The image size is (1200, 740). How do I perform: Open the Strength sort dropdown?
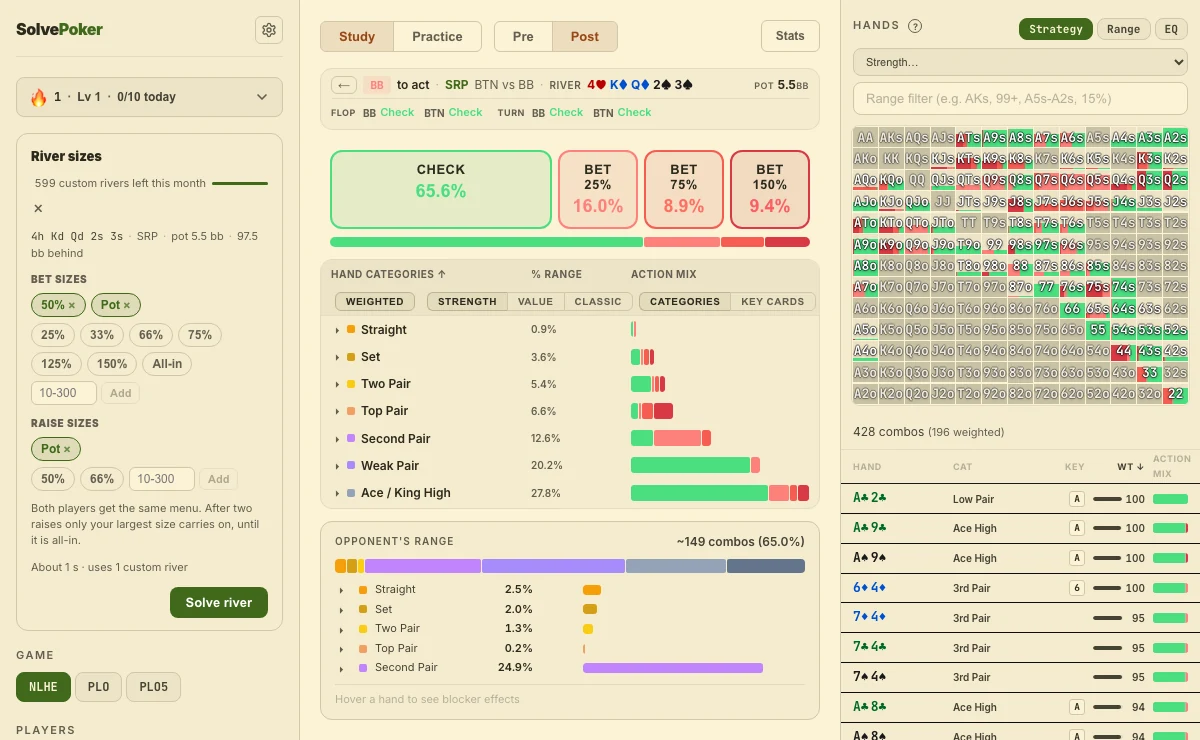[1020, 62]
